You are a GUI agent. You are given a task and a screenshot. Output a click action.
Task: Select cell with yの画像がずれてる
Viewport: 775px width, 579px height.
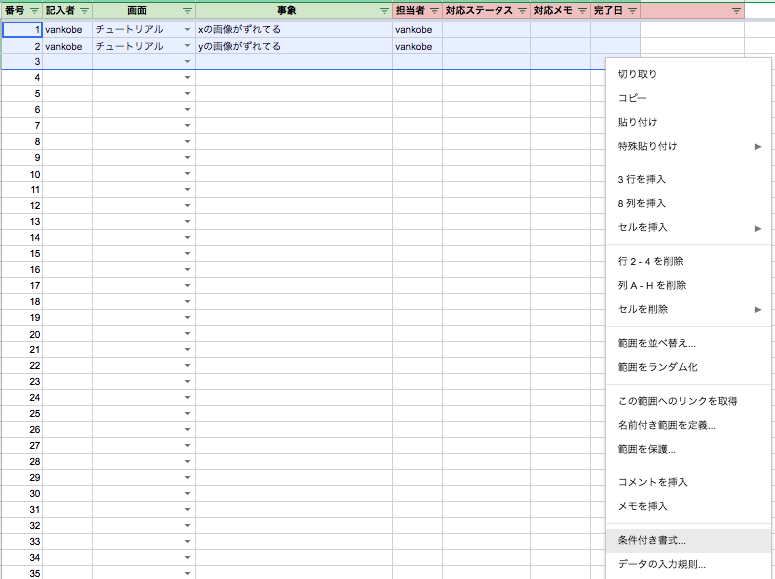coord(294,46)
